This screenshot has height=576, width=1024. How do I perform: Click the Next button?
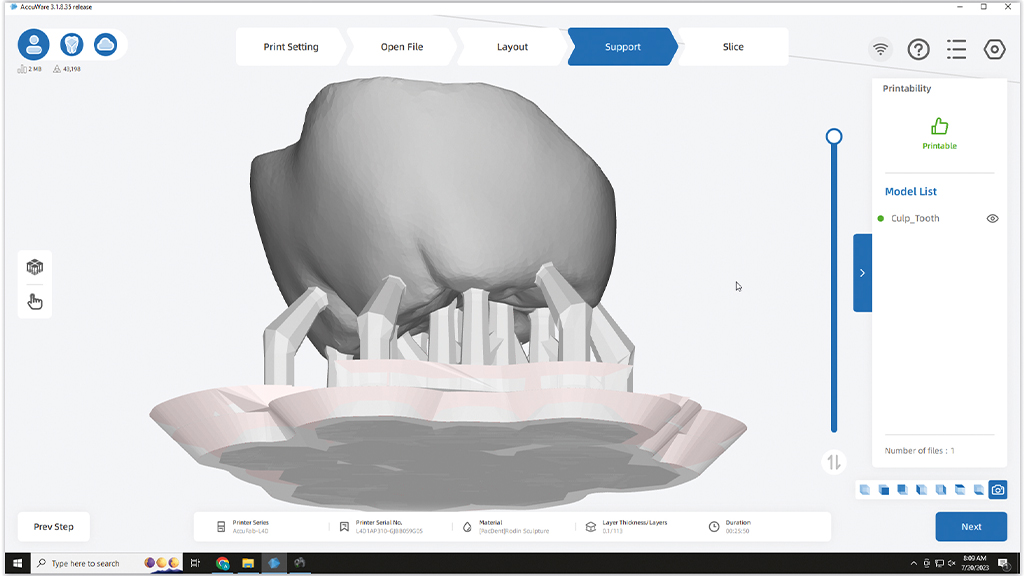point(971,526)
